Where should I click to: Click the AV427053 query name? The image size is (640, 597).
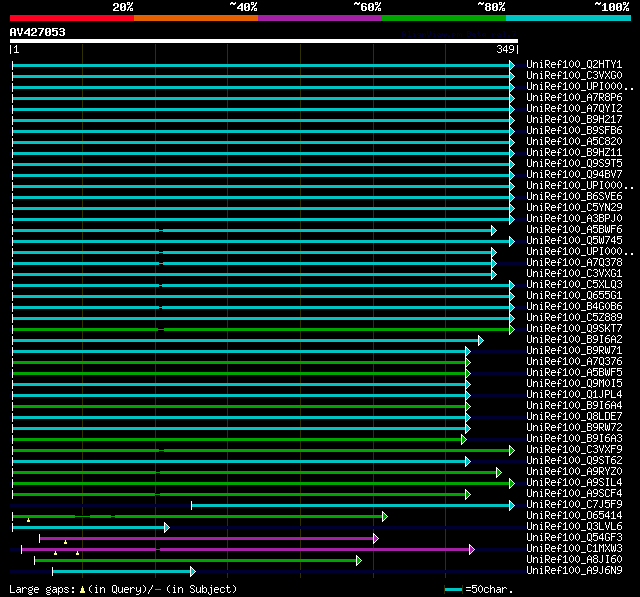point(38,32)
